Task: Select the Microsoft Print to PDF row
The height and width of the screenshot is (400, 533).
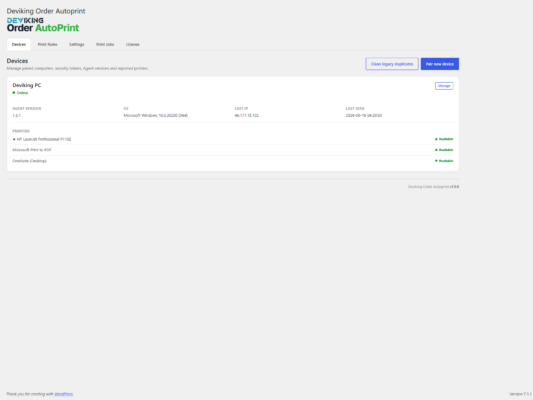Action: (x=233, y=150)
